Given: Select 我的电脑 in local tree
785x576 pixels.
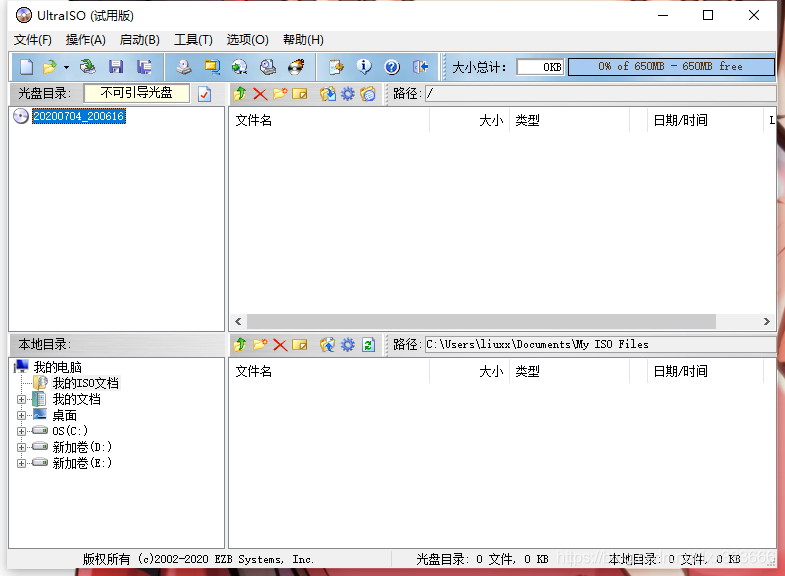Looking at the screenshot, I should click(x=58, y=367).
